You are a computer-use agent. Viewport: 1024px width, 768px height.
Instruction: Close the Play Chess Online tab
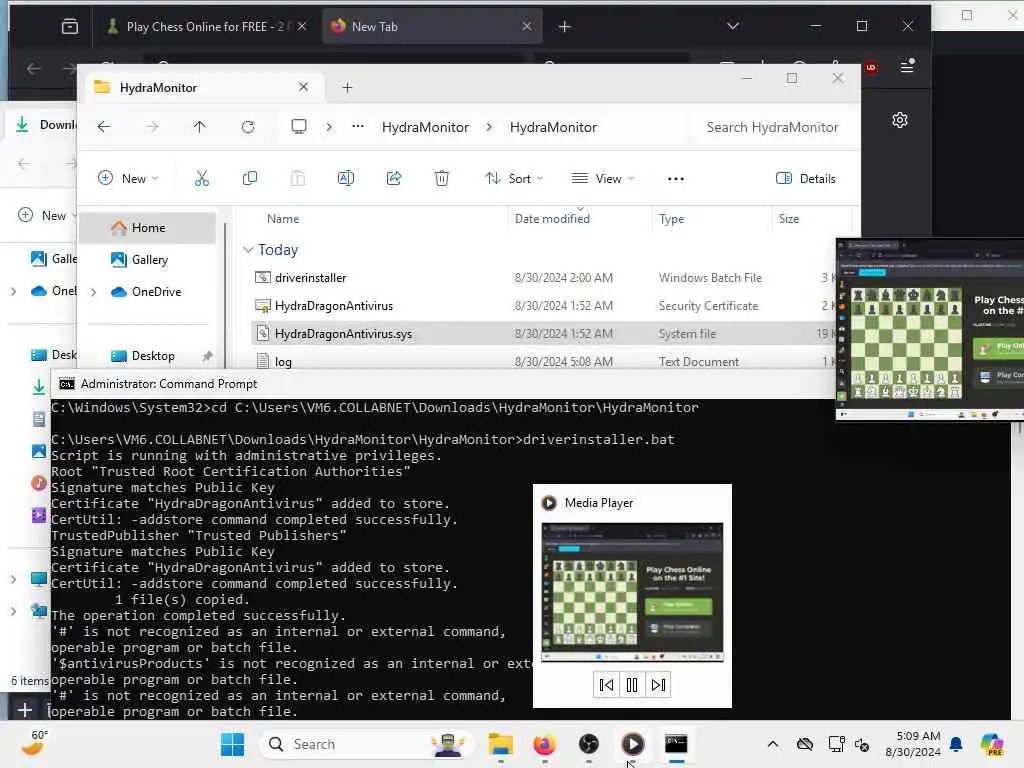coord(302,26)
